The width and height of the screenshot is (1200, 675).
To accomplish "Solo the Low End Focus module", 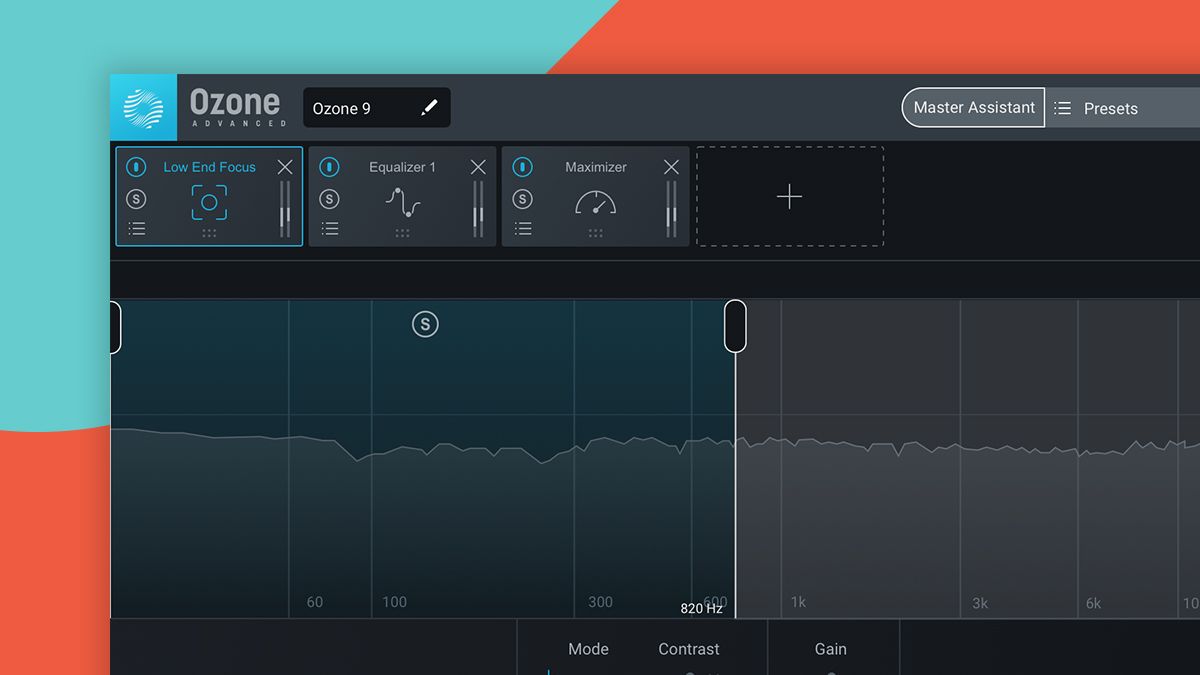I will pyautogui.click(x=137, y=199).
